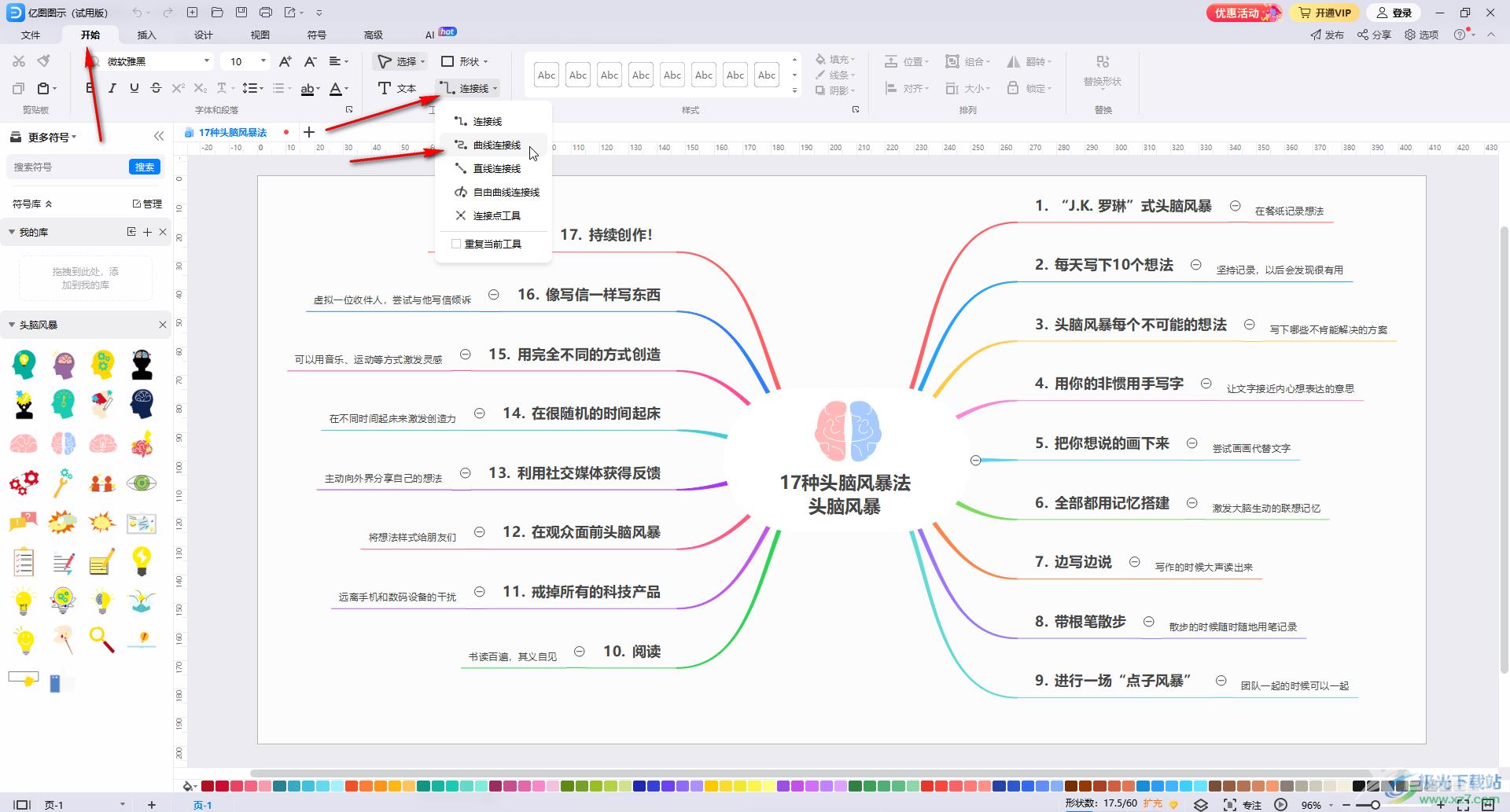The width and height of the screenshot is (1510, 812).
Task: Open the Design ribbon tab
Action: 204,35
